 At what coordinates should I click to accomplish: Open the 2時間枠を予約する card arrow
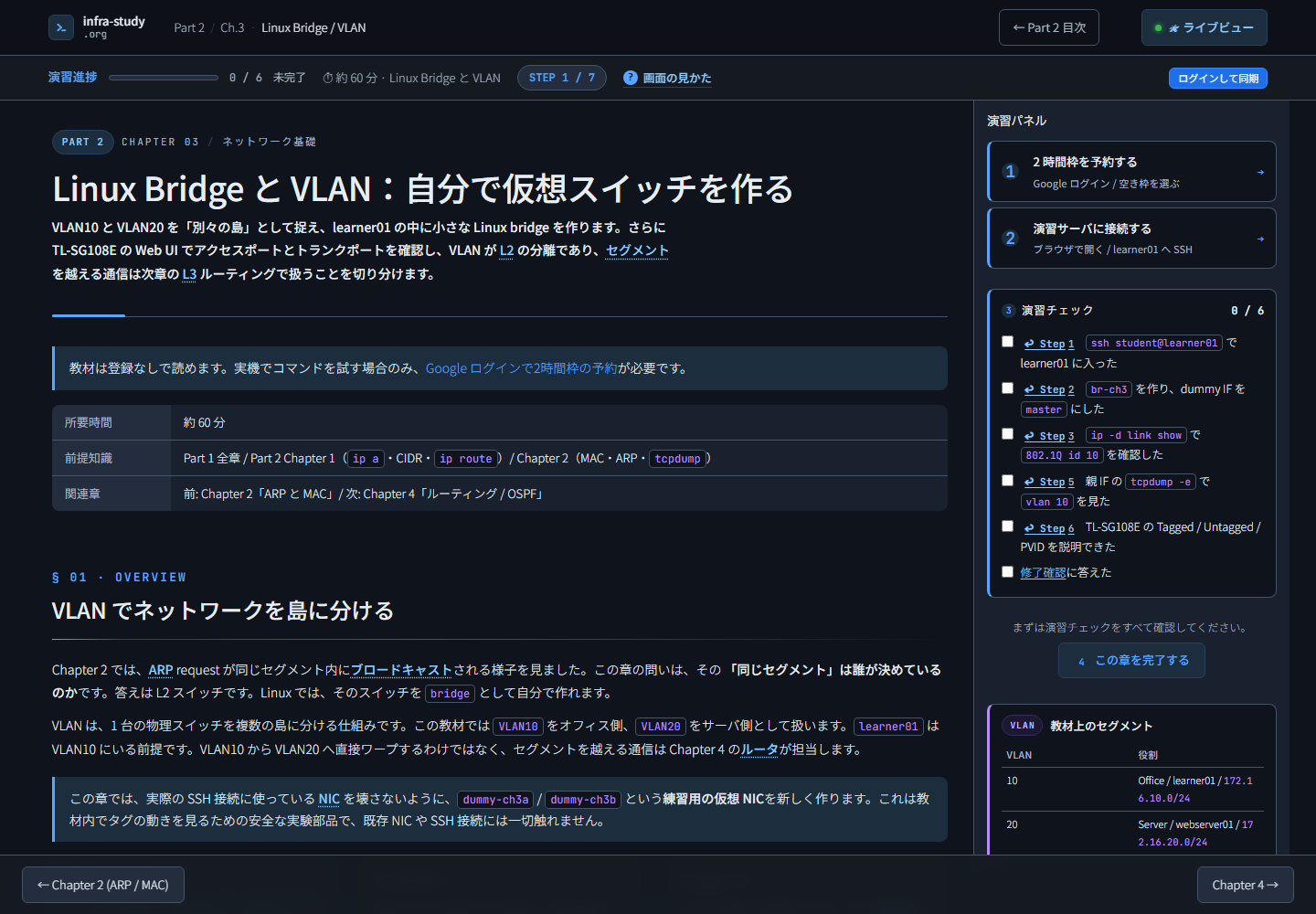[x=1260, y=172]
